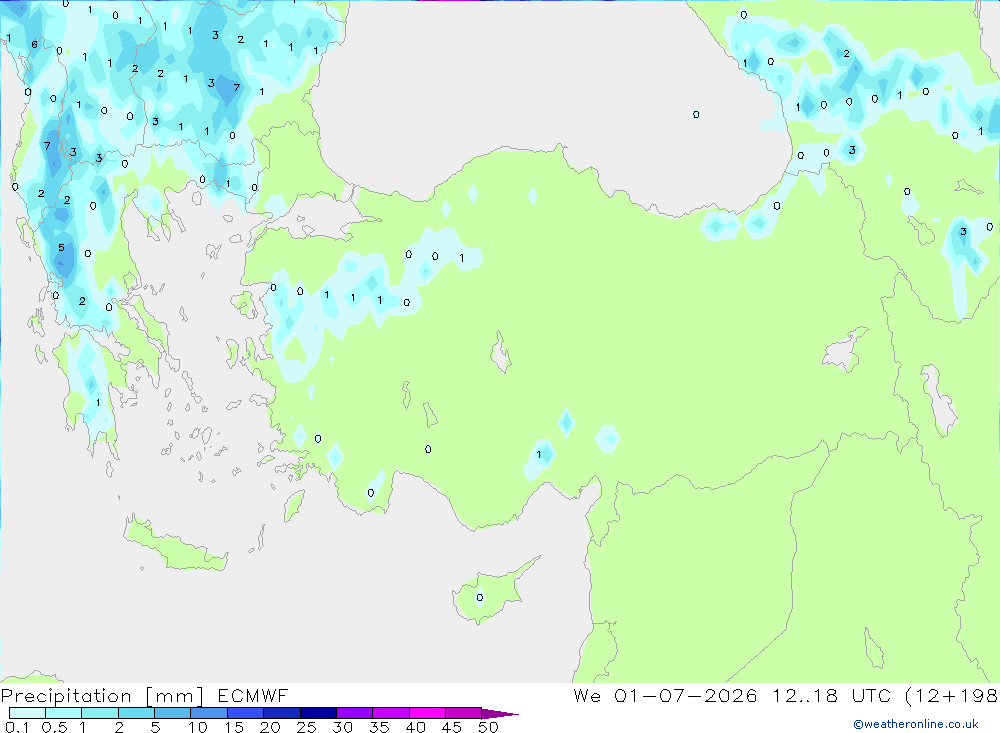Click the '50' legend scale label
The width and height of the screenshot is (1000, 733).
tap(488, 727)
